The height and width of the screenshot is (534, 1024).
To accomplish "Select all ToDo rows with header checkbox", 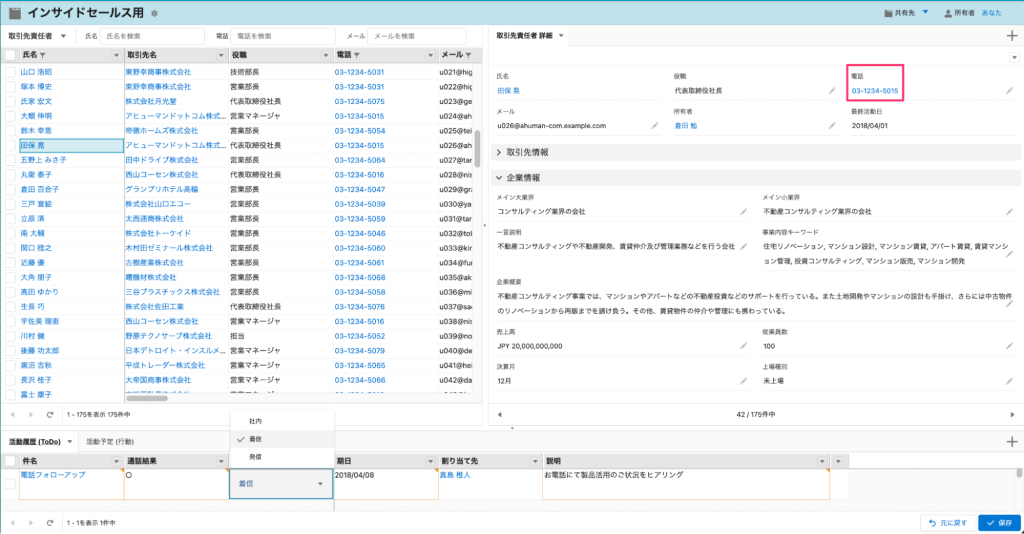I will (x=10, y=461).
